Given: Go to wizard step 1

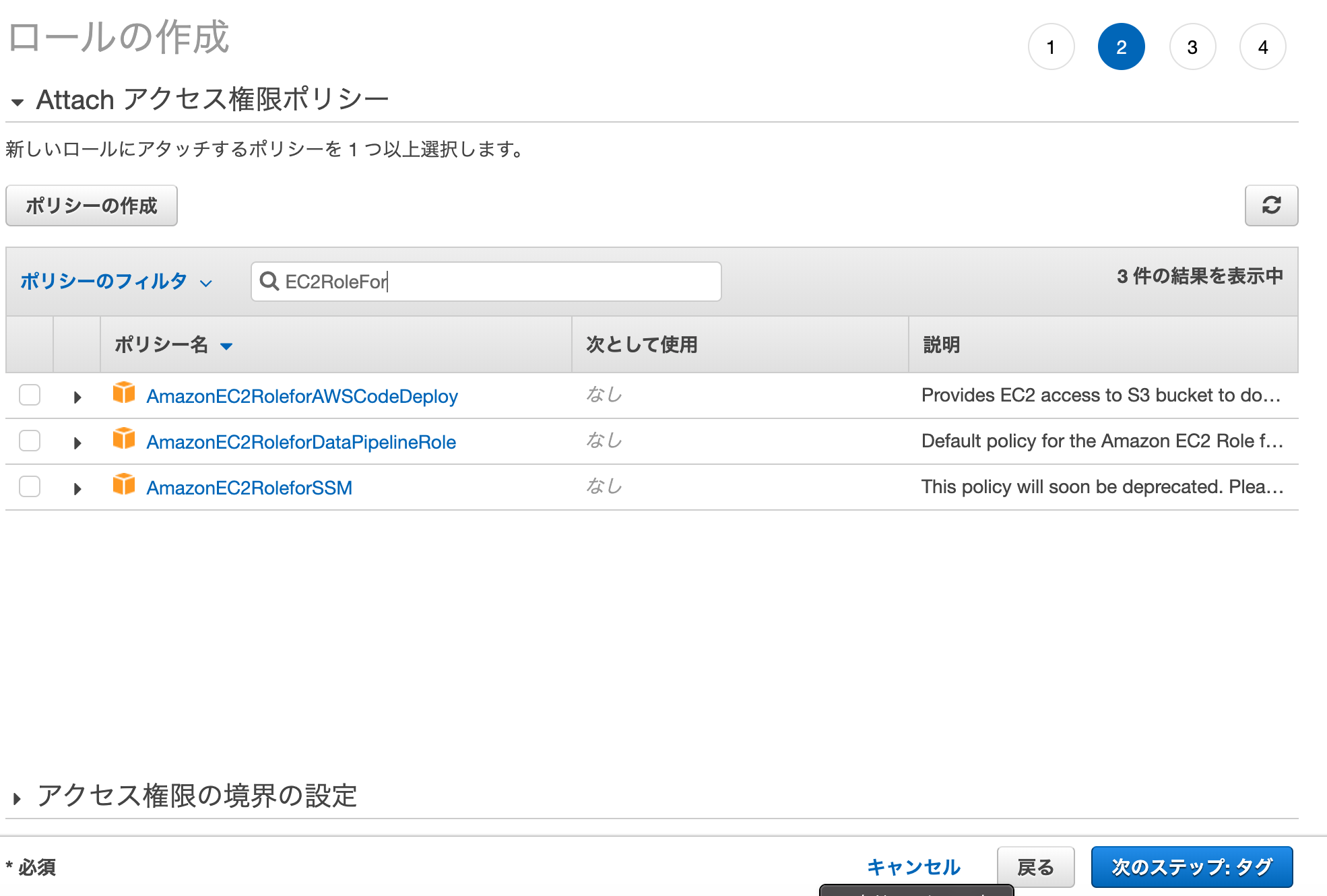Looking at the screenshot, I should point(1051,47).
